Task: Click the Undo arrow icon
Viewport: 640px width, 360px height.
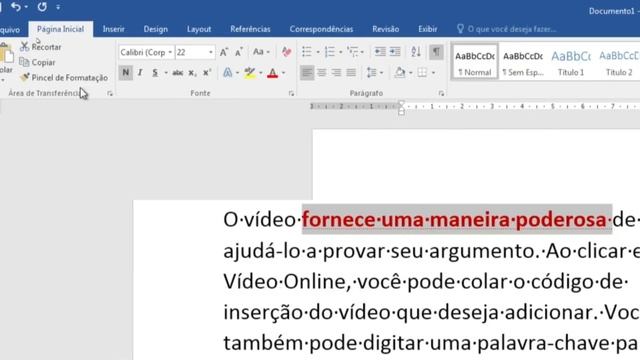Action: click(x=16, y=7)
